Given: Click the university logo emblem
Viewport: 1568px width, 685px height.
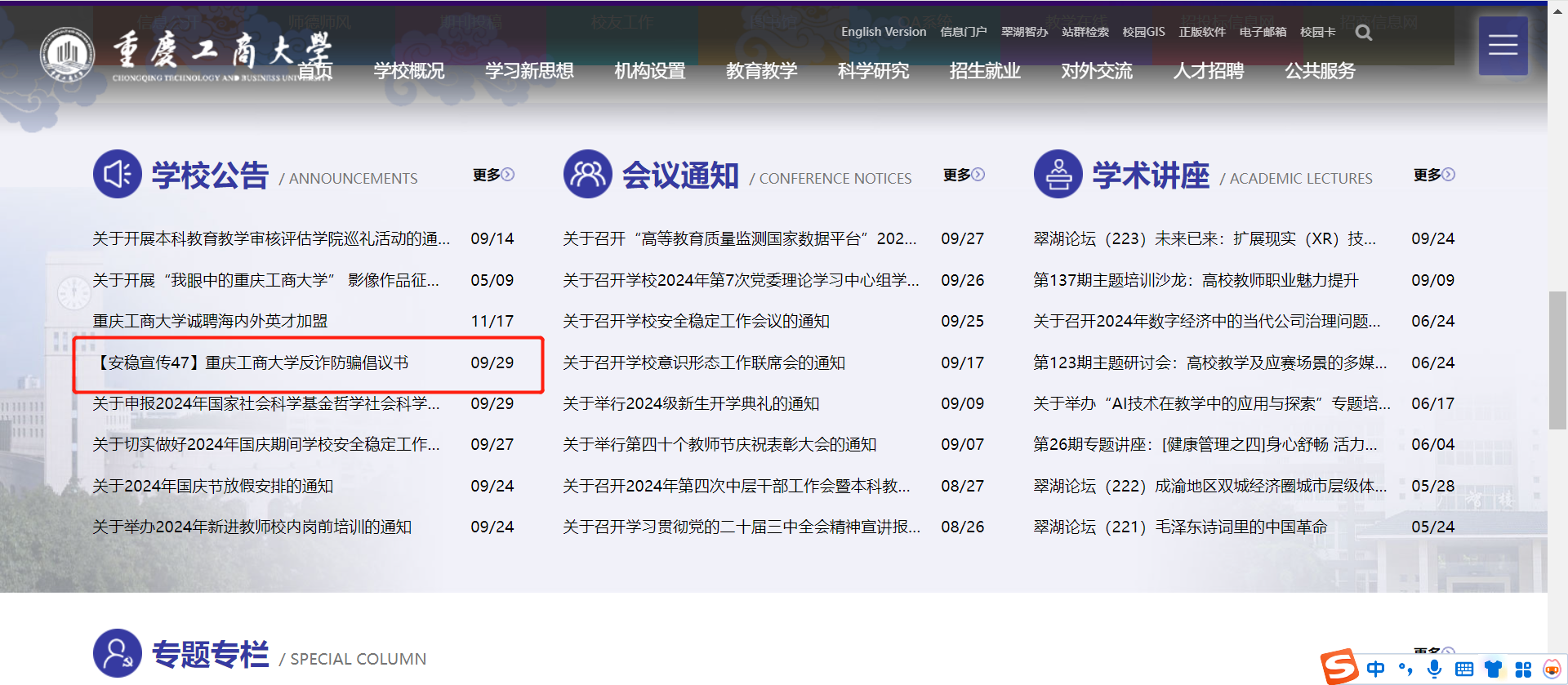Looking at the screenshot, I should [67, 55].
